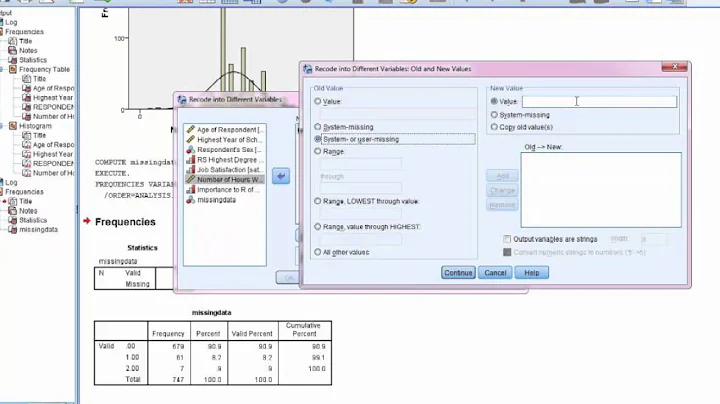Click the 'Valid Percent' column header
The width and height of the screenshot is (720, 404).
252,334
